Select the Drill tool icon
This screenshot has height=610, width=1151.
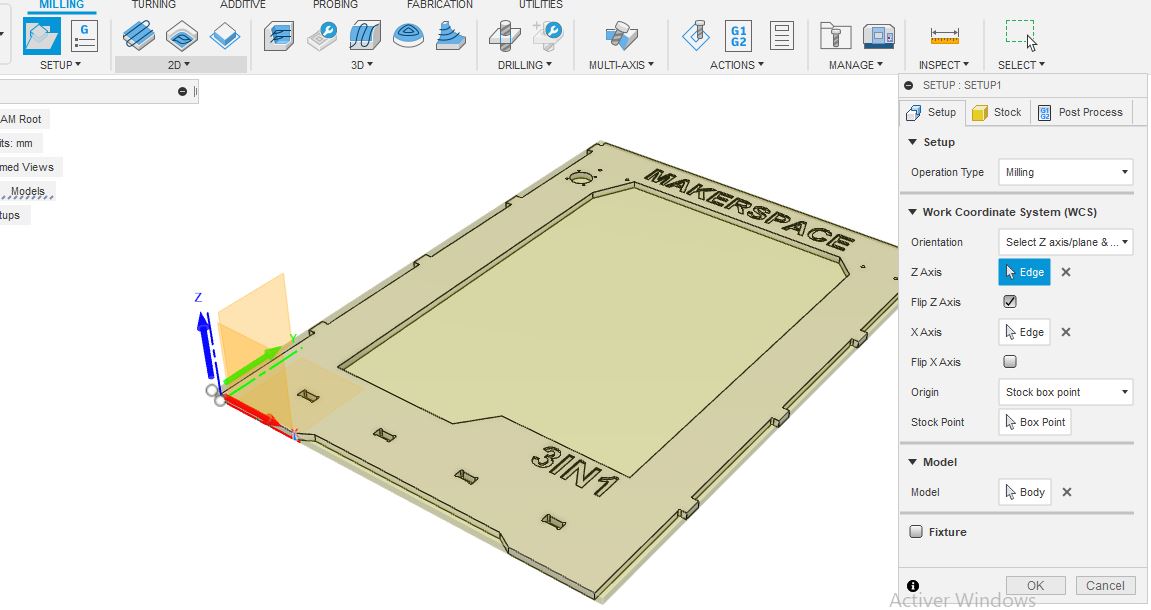[504, 35]
